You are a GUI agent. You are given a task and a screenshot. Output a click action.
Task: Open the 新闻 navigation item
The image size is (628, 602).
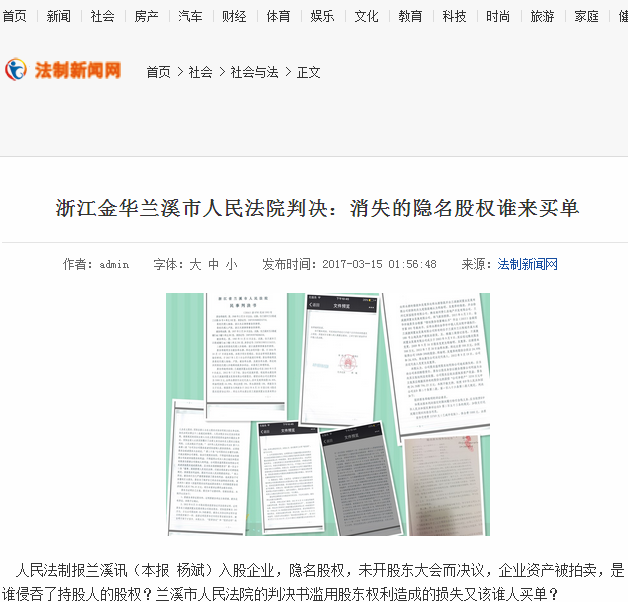(59, 16)
